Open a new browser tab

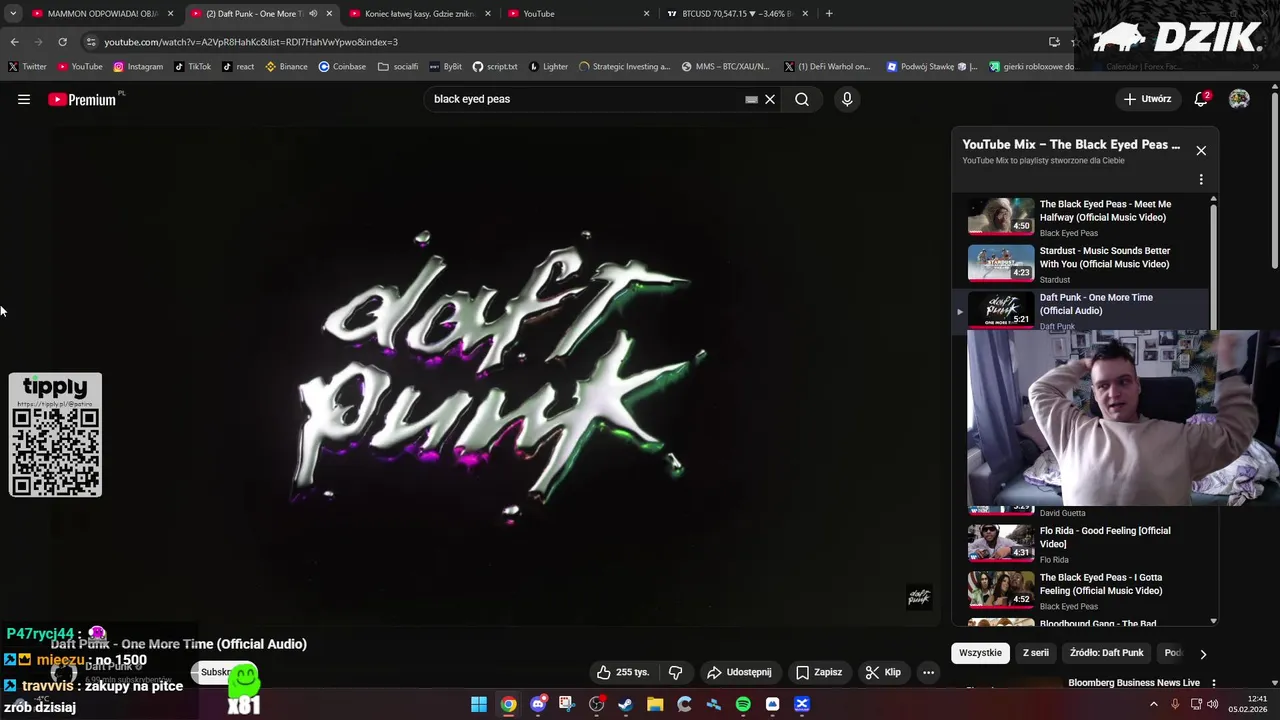point(829,14)
